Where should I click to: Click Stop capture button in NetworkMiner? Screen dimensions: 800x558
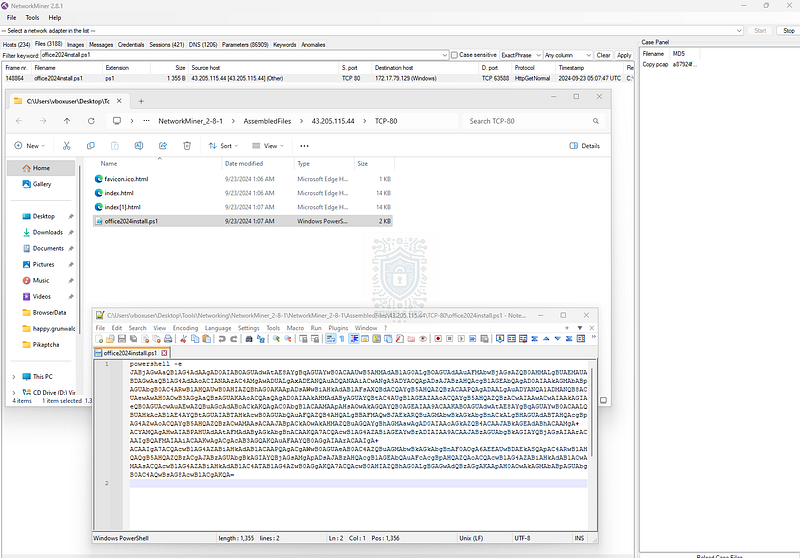788,31
